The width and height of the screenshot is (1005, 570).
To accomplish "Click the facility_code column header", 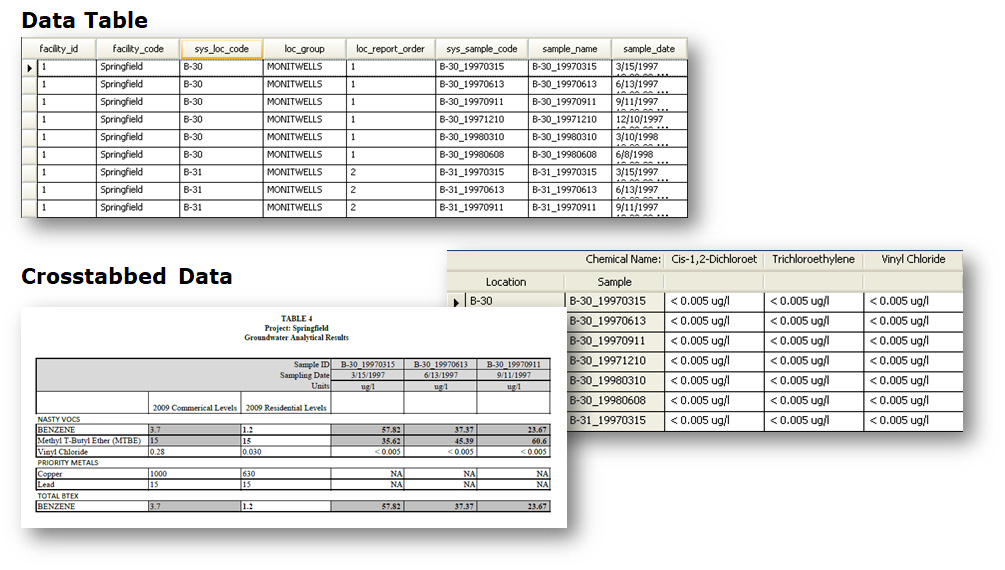I will coord(138,49).
